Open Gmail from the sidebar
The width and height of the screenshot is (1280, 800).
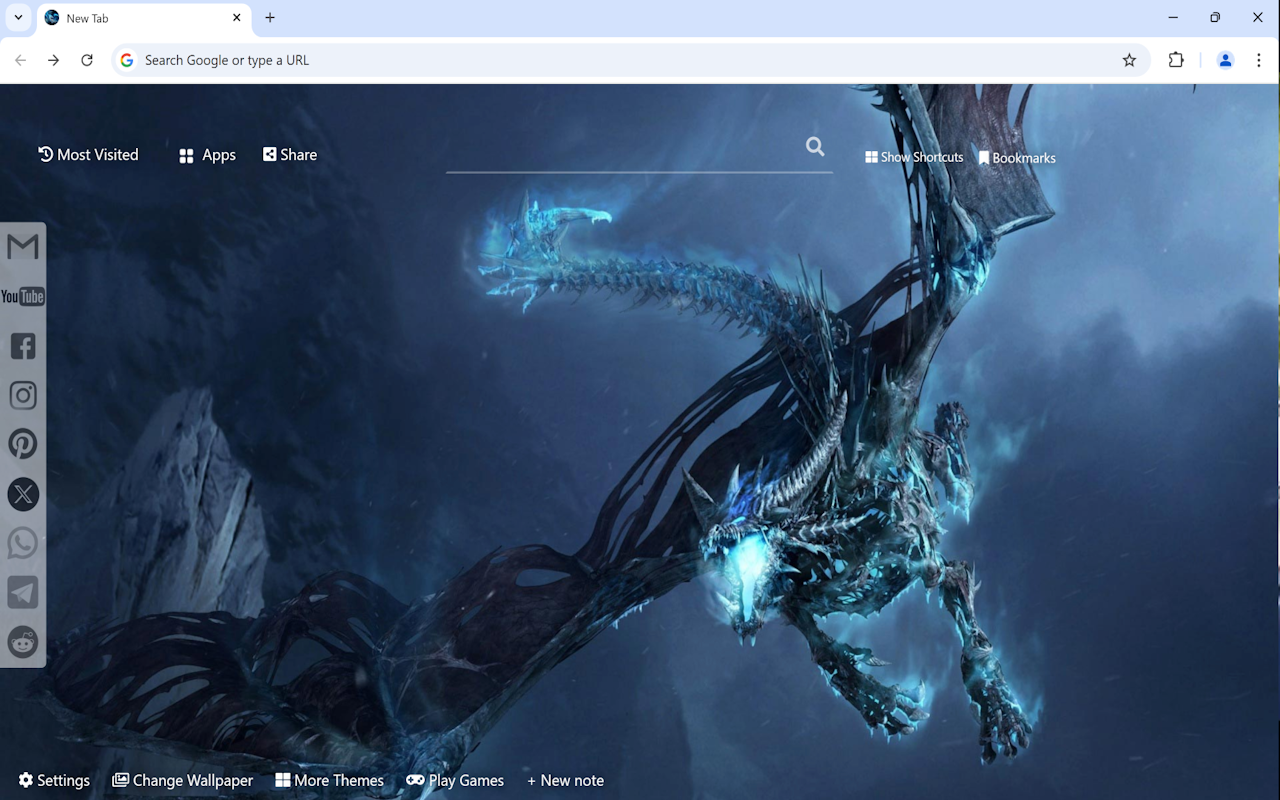pos(22,246)
